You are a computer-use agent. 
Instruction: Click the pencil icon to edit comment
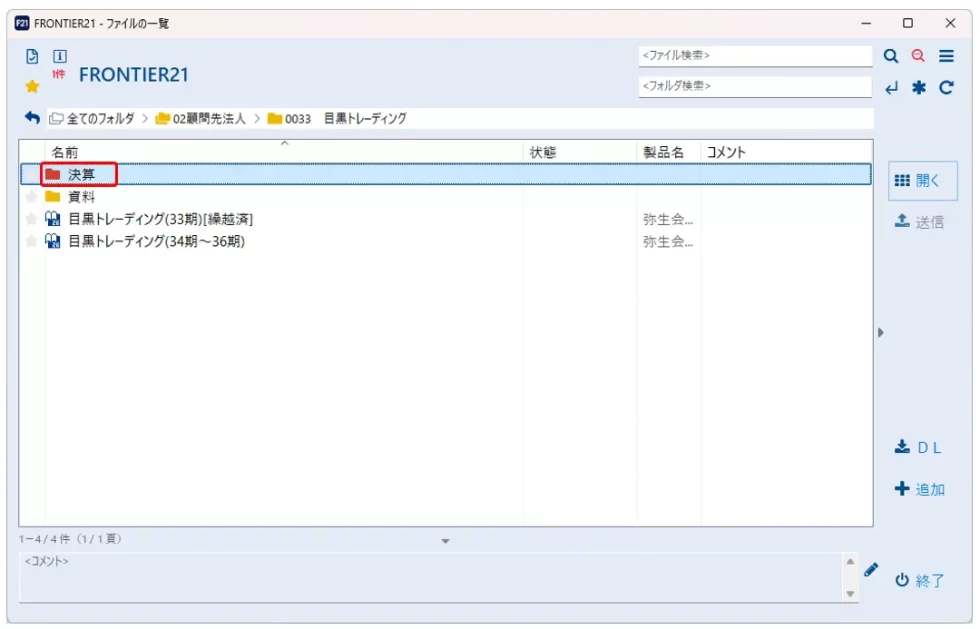point(871,570)
